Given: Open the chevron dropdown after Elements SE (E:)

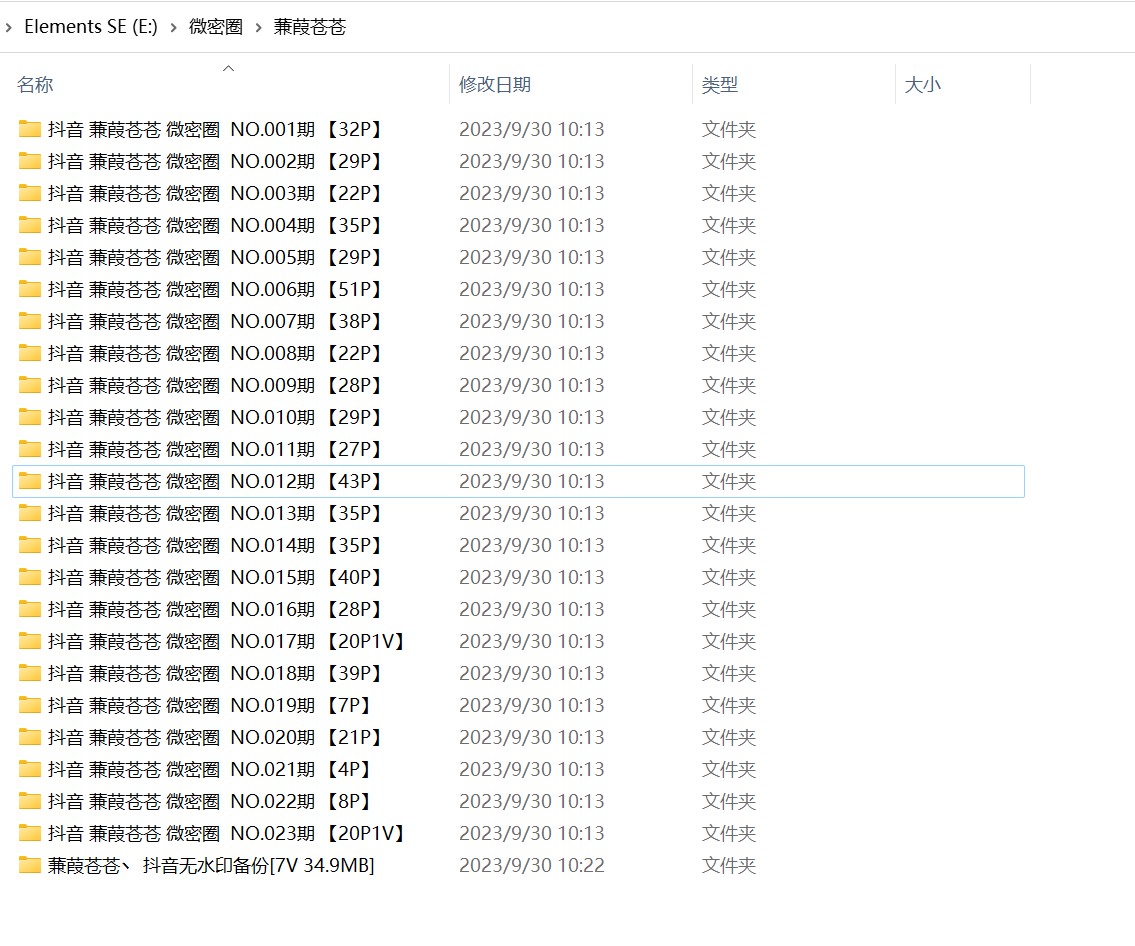Looking at the screenshot, I should [173, 27].
